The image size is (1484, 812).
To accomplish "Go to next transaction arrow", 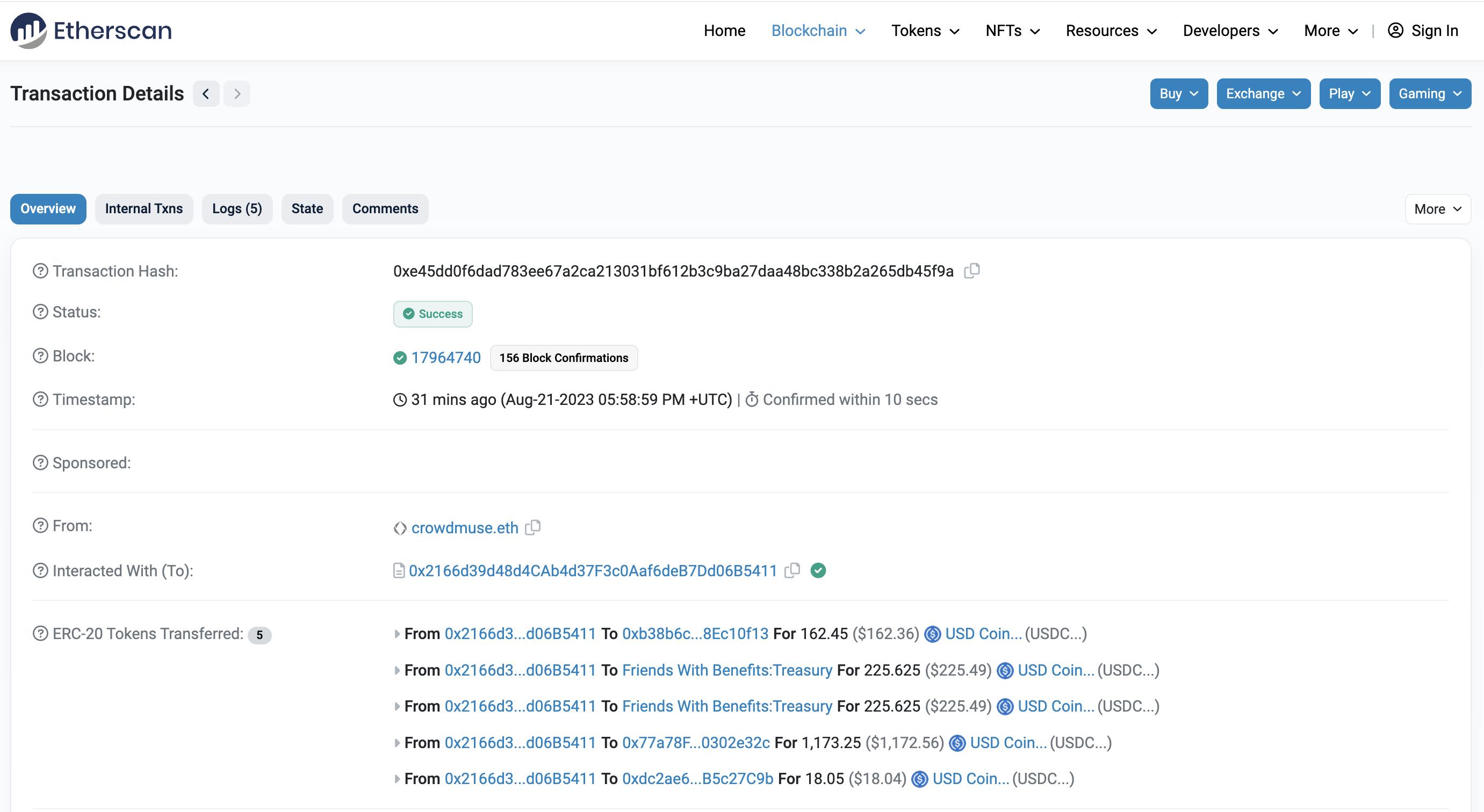I will coord(237,94).
